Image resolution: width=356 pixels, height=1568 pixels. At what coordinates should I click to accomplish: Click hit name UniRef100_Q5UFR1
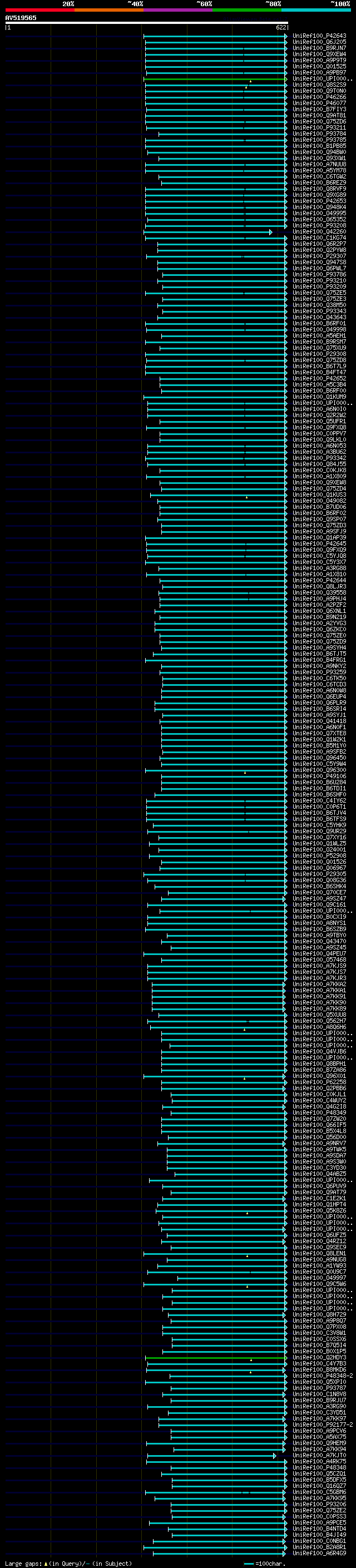(x=319, y=421)
